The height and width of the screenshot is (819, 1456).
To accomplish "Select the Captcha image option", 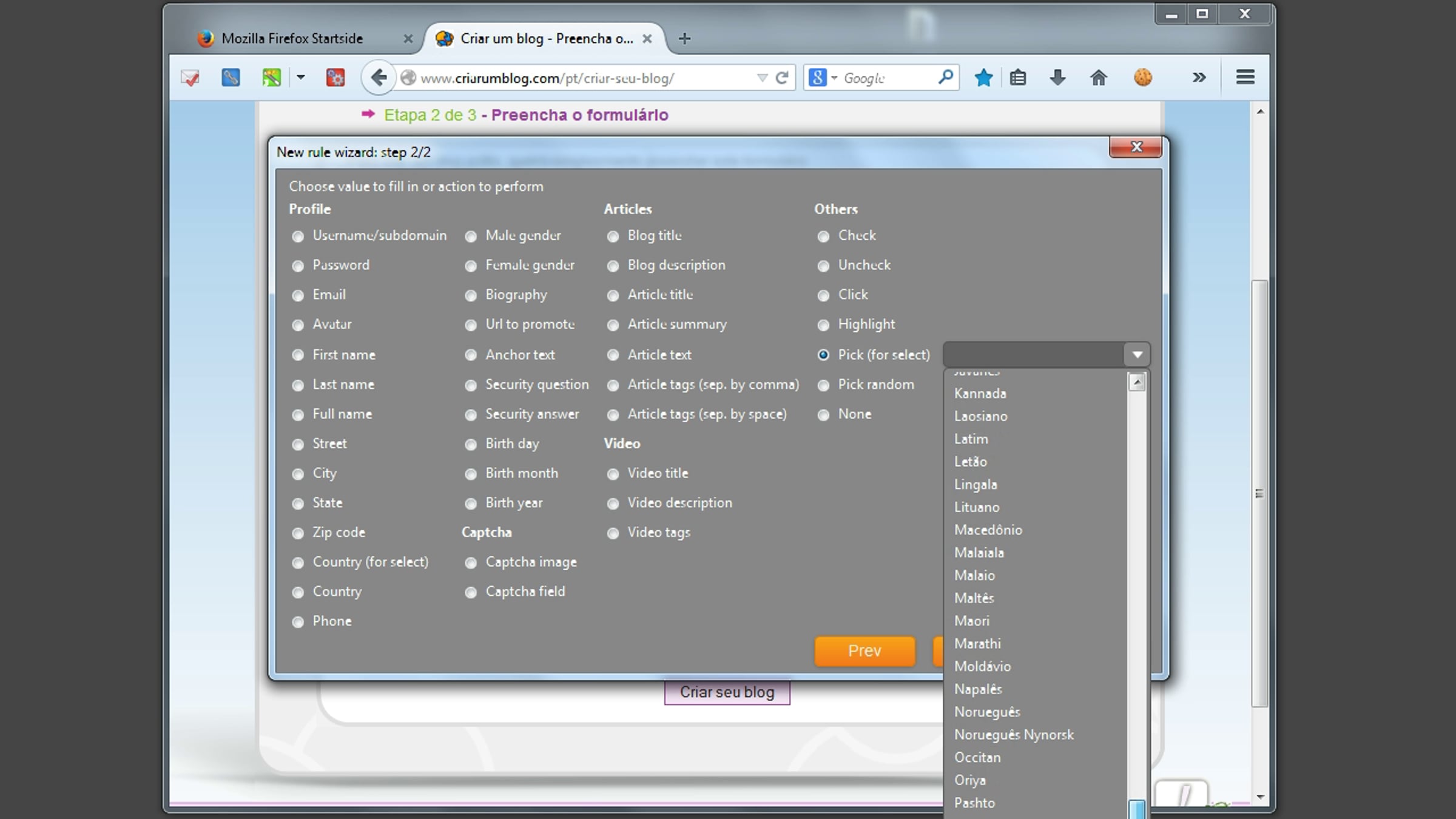I will coord(471,563).
